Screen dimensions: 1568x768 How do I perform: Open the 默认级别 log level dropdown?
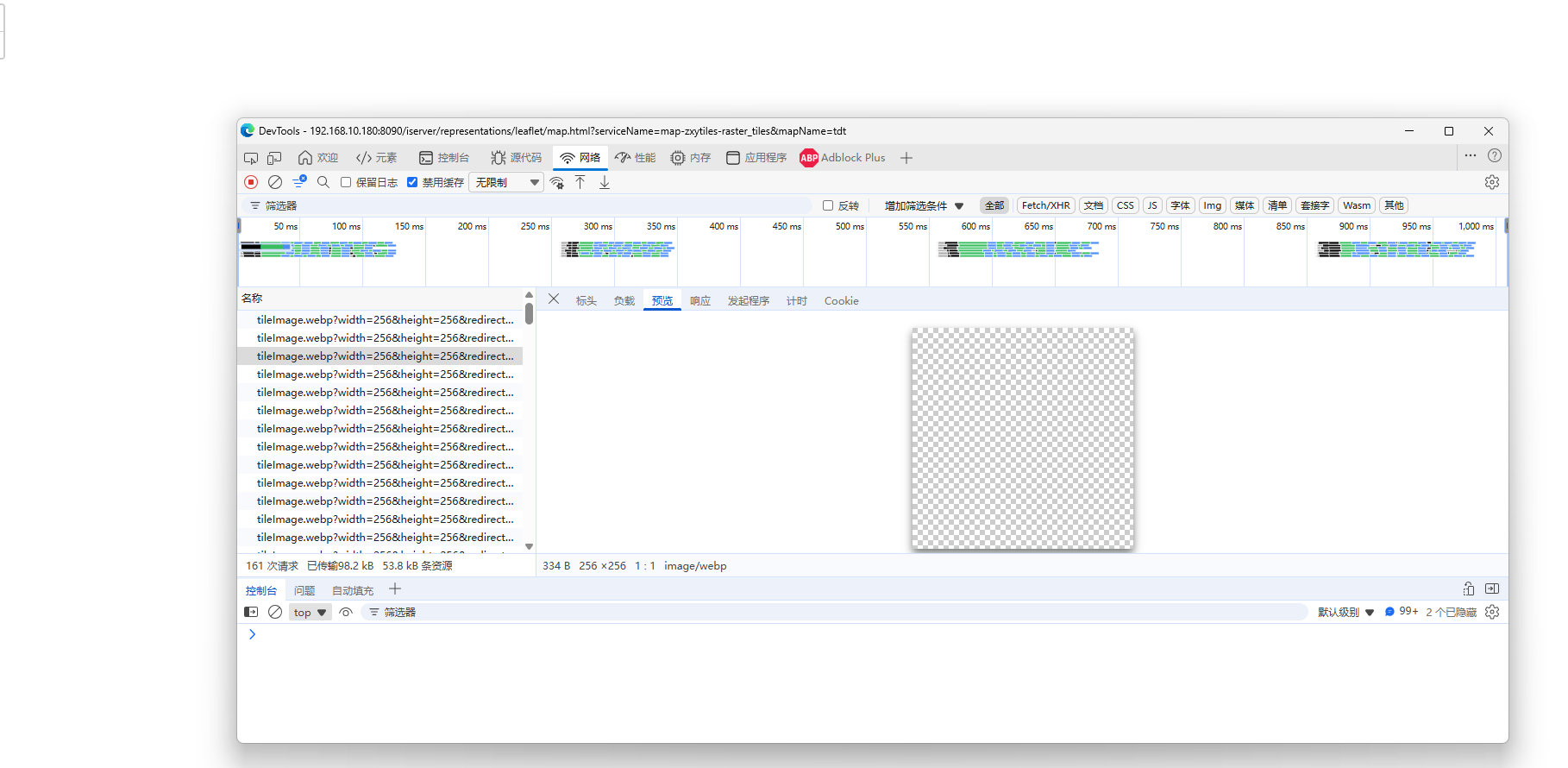tap(1345, 612)
